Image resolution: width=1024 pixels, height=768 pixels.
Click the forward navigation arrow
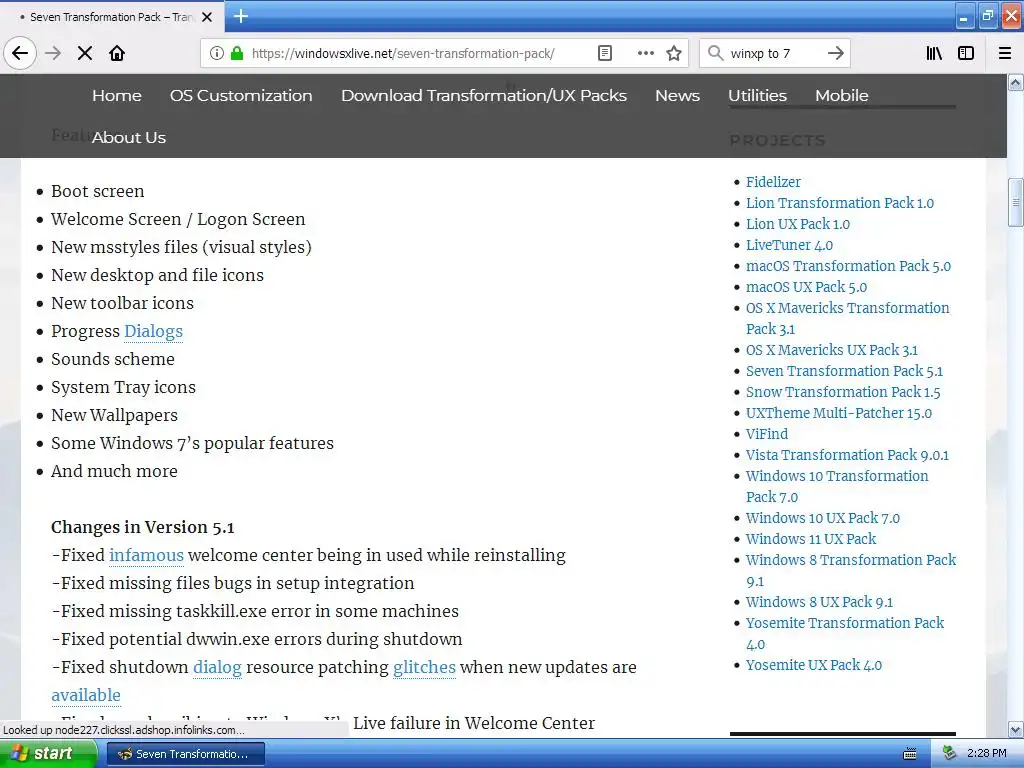coord(53,53)
